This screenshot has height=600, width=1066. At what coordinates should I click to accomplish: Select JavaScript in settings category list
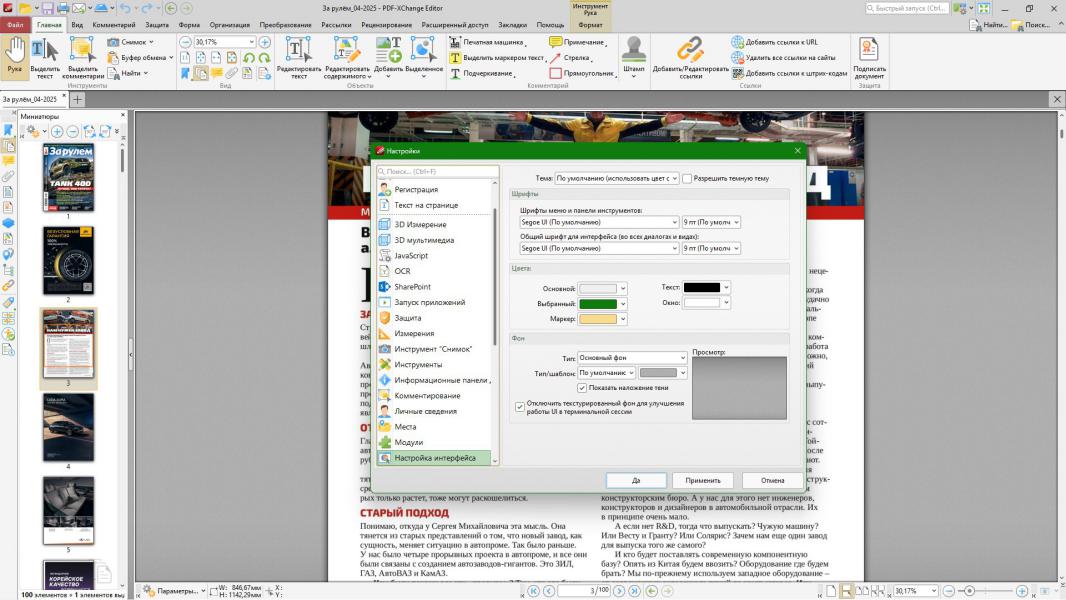410,256
